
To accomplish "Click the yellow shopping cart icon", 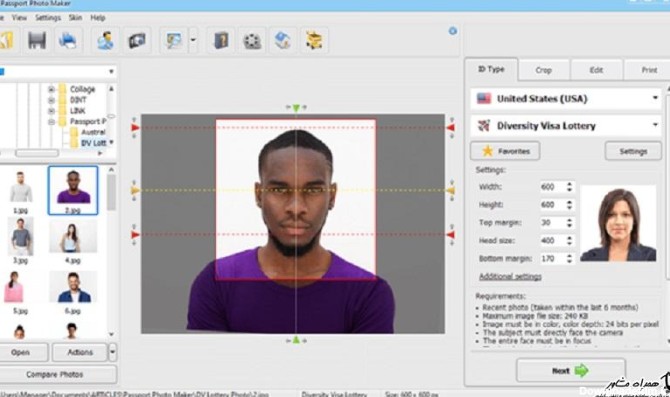I will pos(314,41).
